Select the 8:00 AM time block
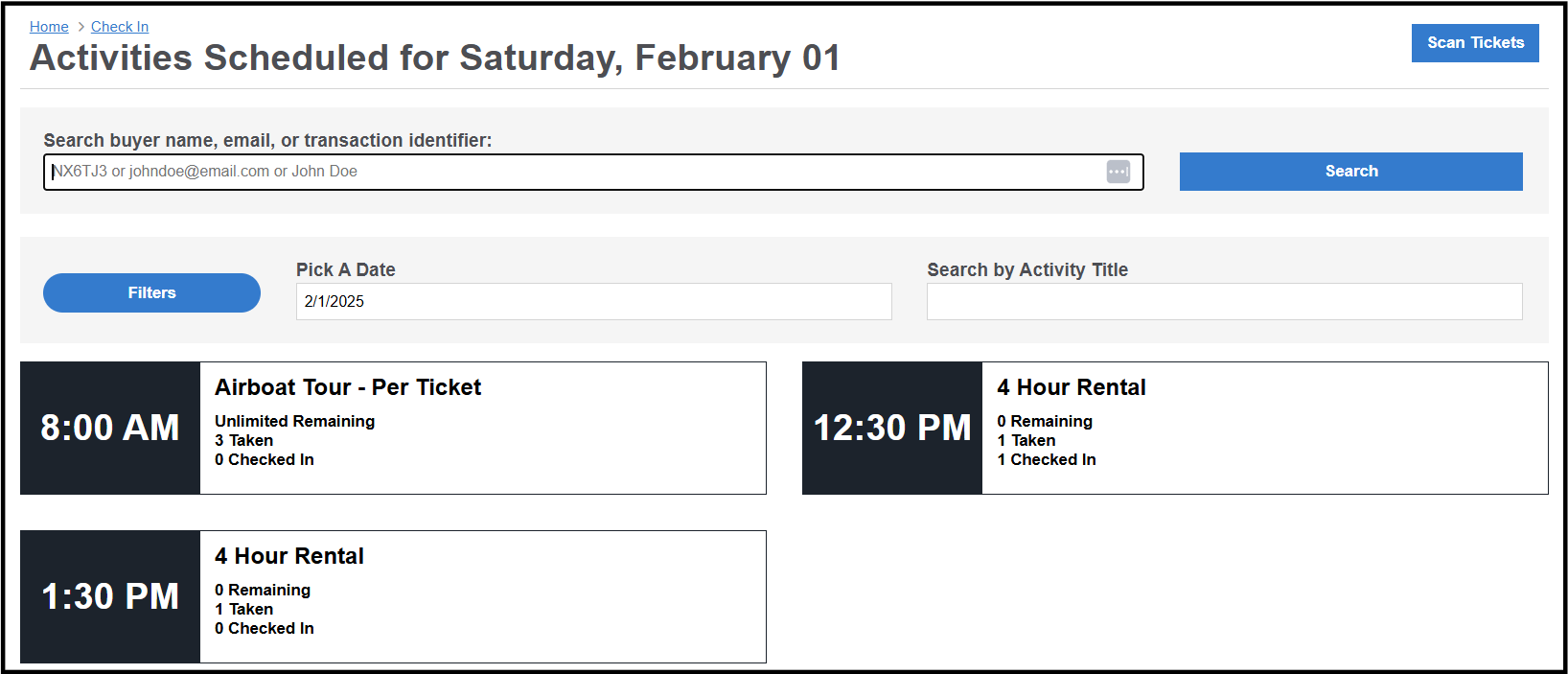Viewport: 1568px width, 674px height. pyautogui.click(x=109, y=428)
